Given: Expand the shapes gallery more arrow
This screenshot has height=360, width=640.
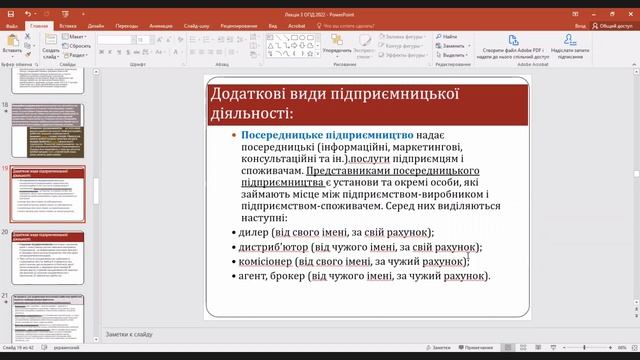Looking at the screenshot, I should coord(318,54).
